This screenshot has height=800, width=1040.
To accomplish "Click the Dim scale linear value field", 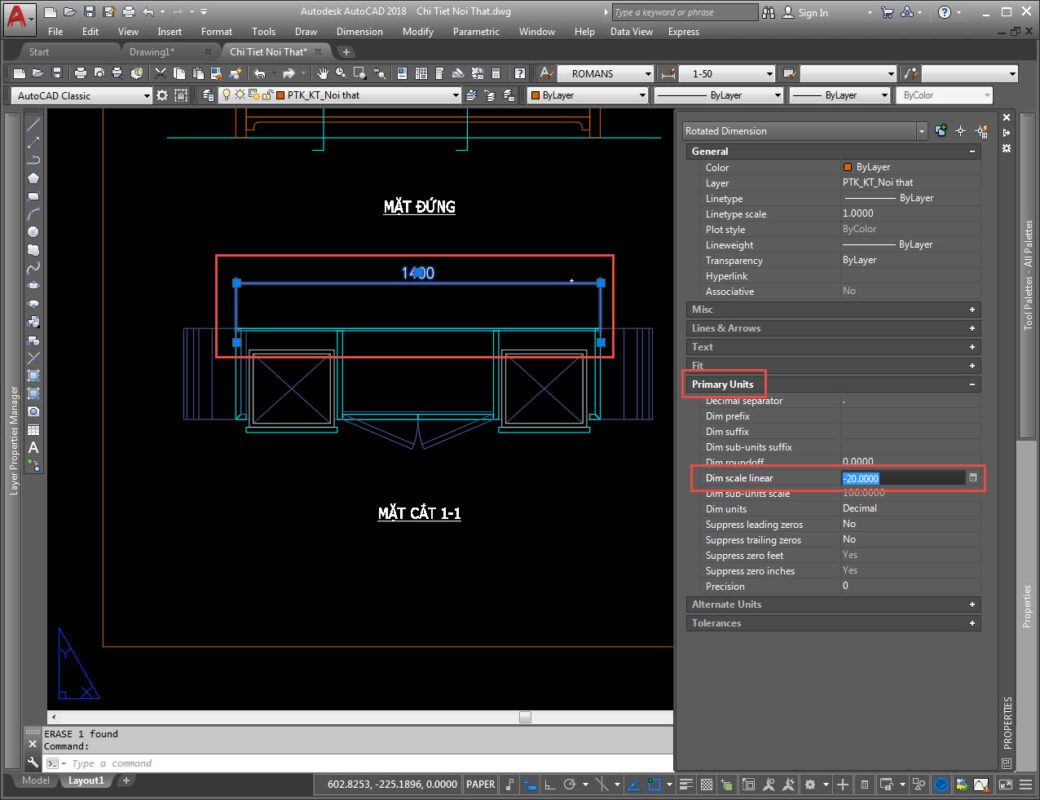I will pos(903,478).
